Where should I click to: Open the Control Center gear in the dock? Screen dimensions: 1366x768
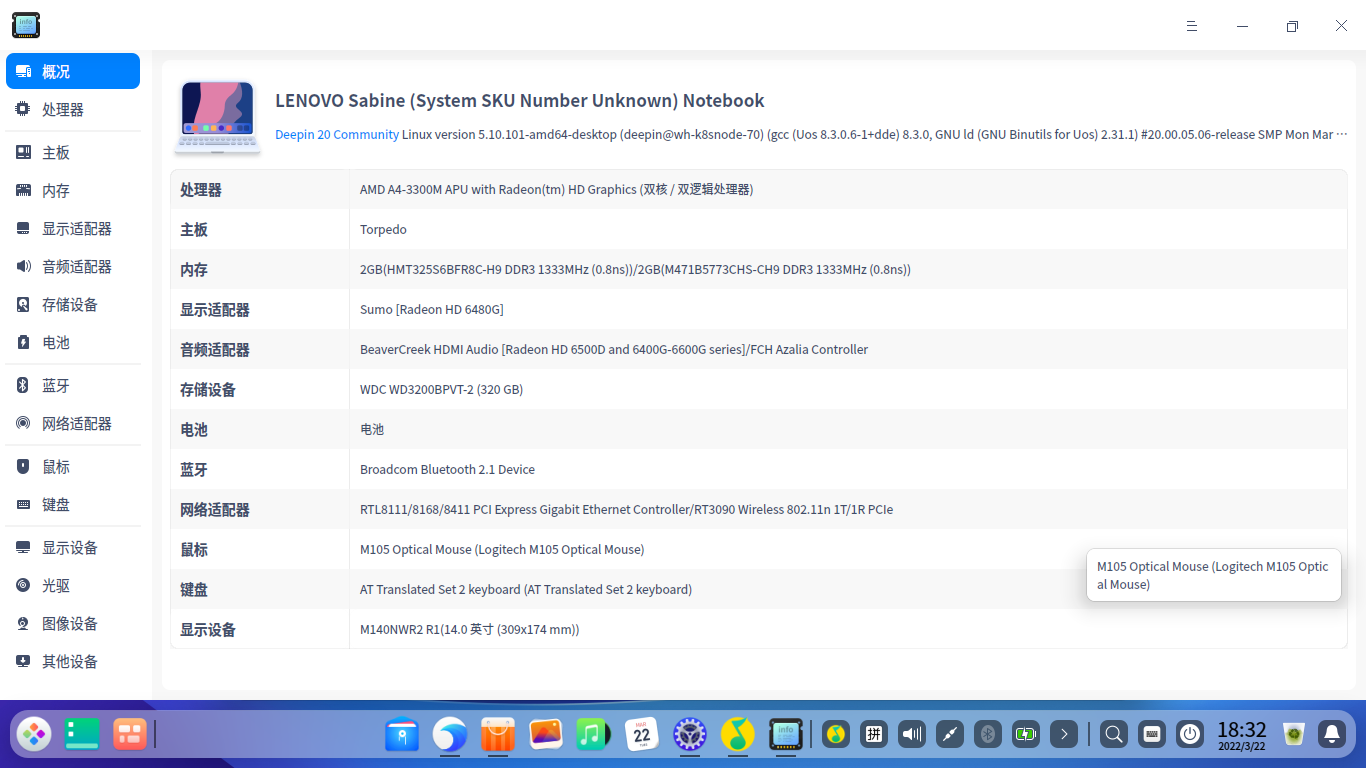tap(690, 735)
